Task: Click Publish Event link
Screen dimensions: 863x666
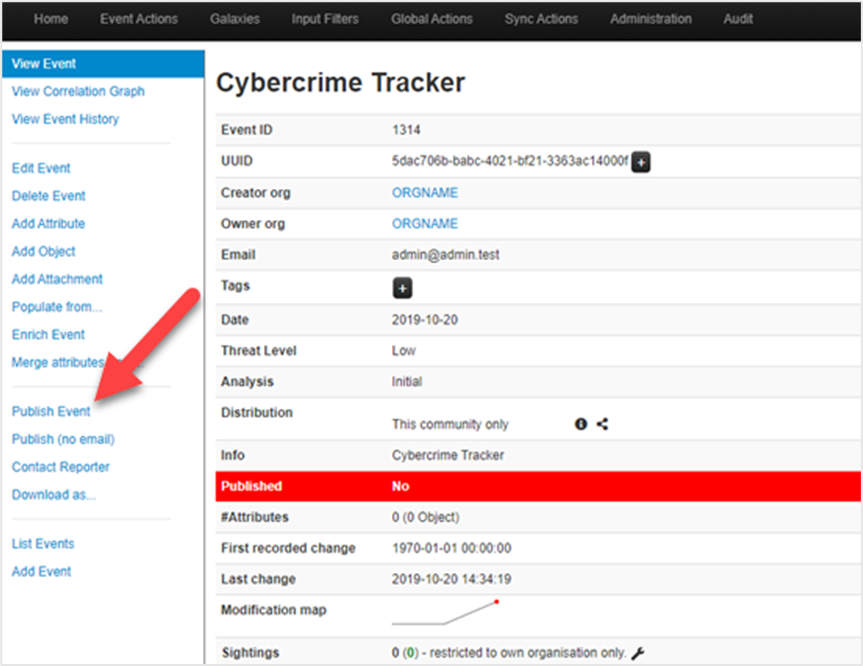Action: coord(51,411)
